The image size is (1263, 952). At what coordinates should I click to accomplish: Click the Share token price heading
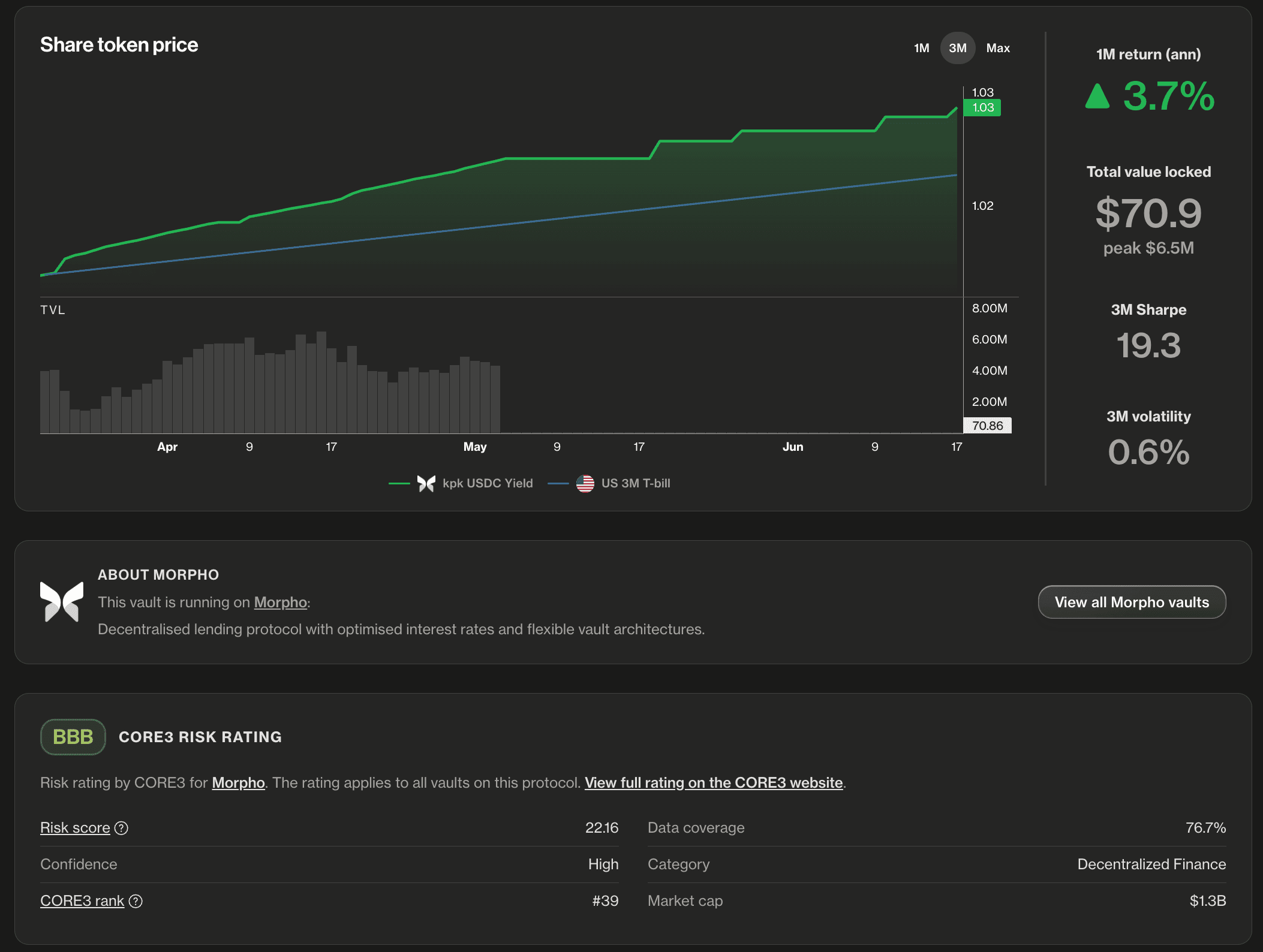tap(119, 45)
